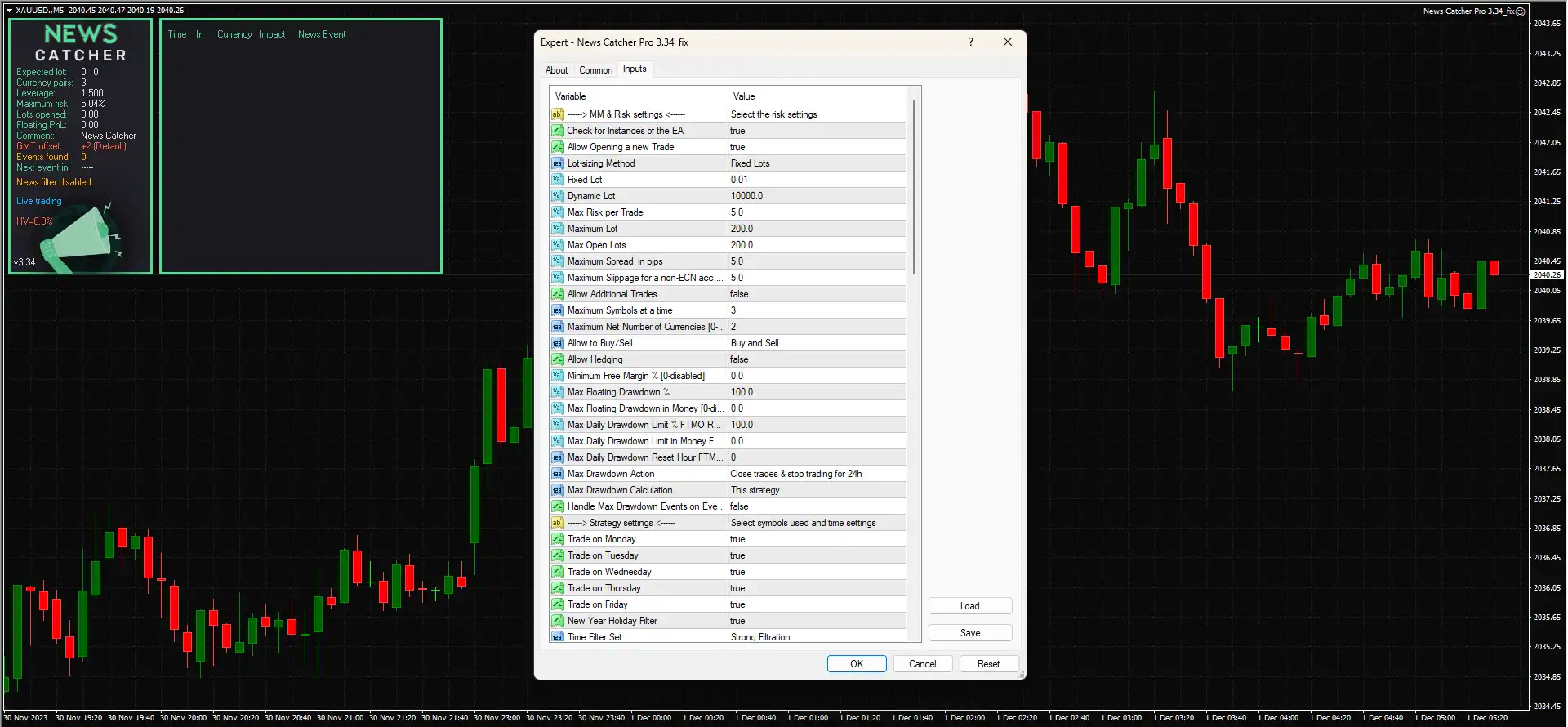Toggle the Trade on Thursday value

pos(817,588)
